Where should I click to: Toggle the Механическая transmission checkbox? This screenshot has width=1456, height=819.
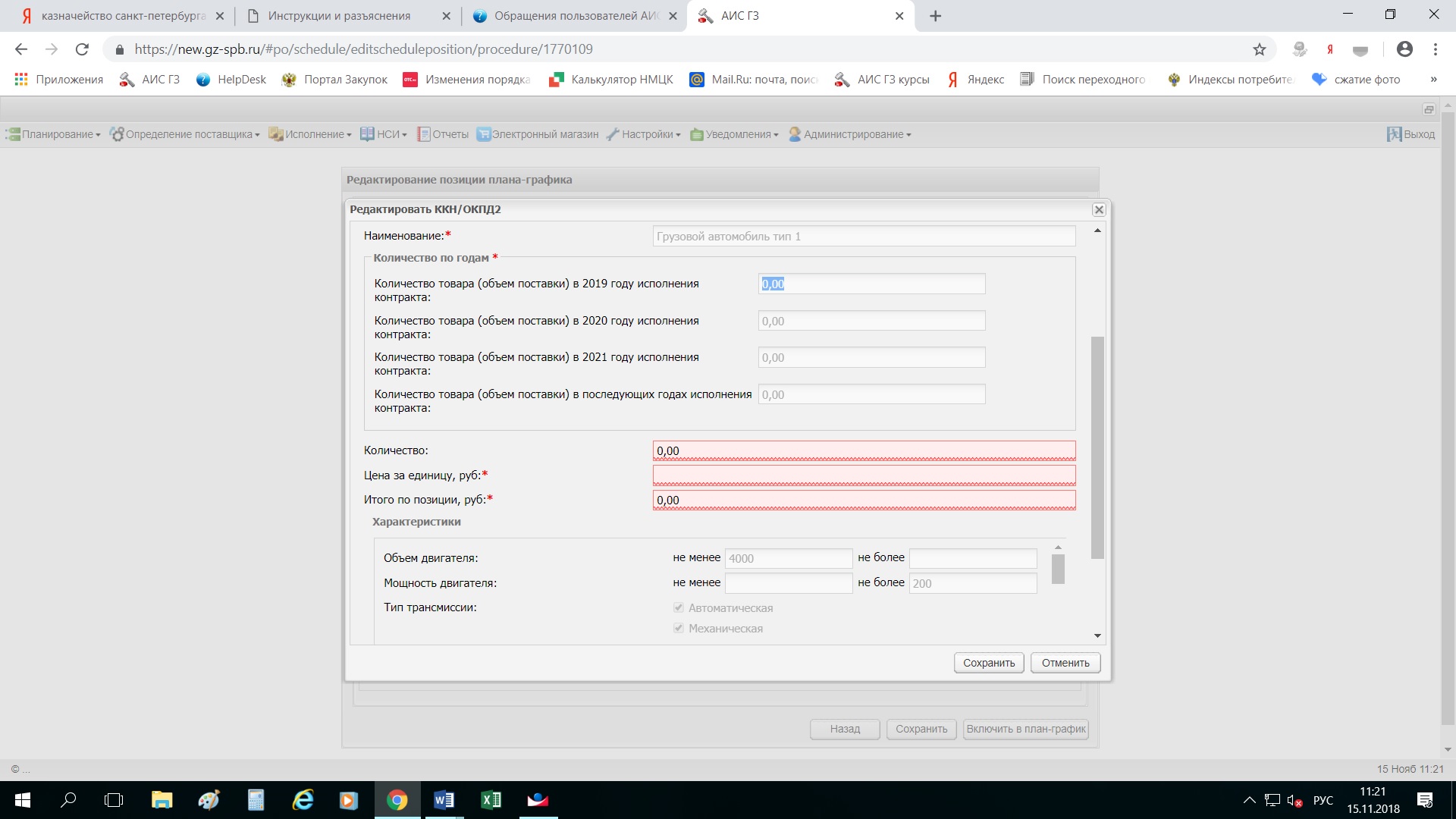[679, 629]
